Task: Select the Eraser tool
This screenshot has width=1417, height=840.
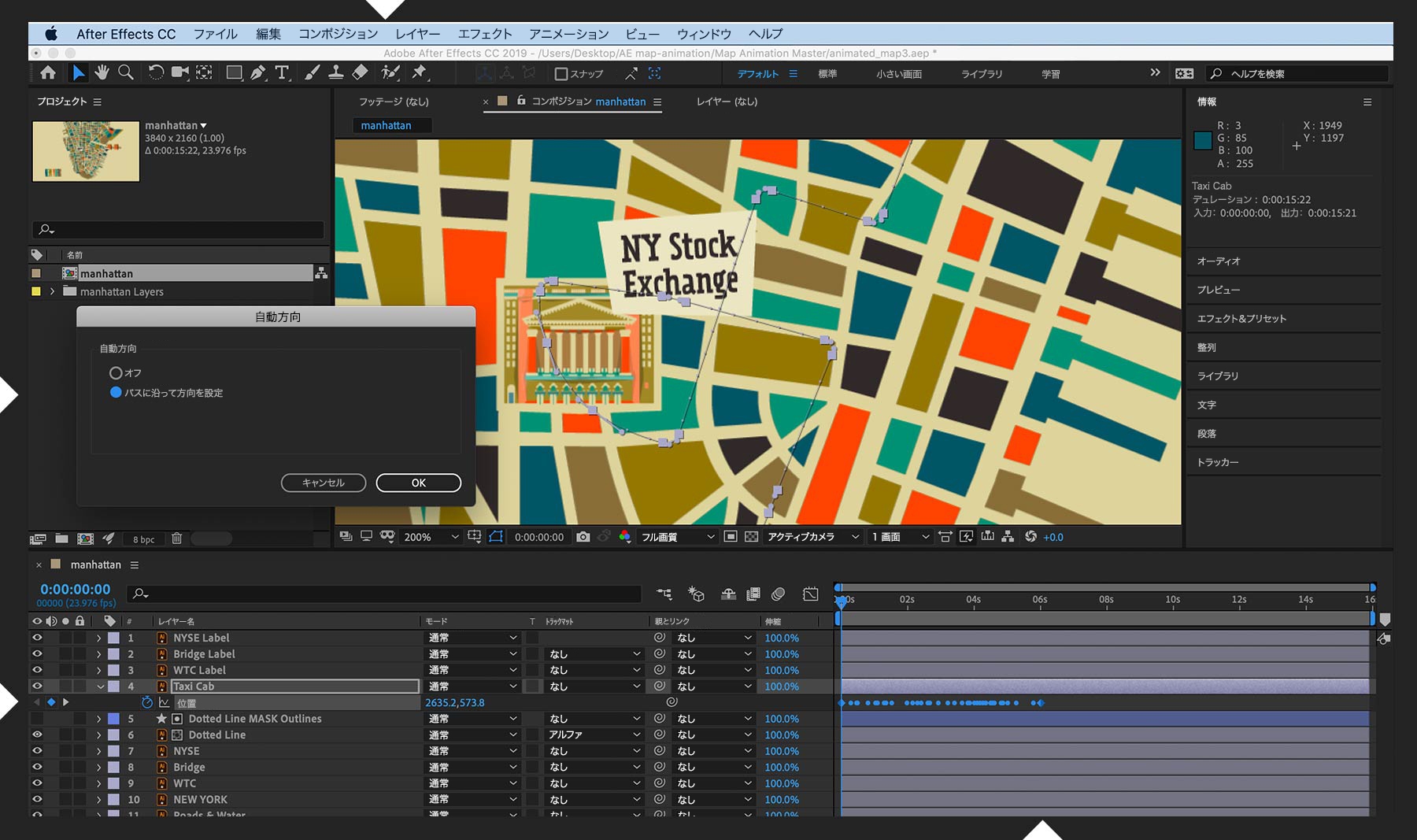Action: 361,73
